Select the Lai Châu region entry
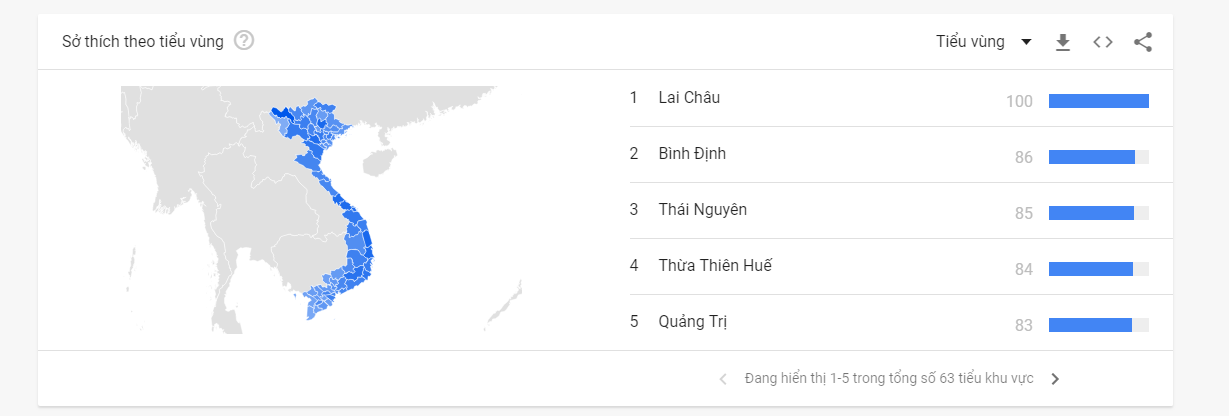Viewport: 1229px width, 416px height. click(889, 98)
